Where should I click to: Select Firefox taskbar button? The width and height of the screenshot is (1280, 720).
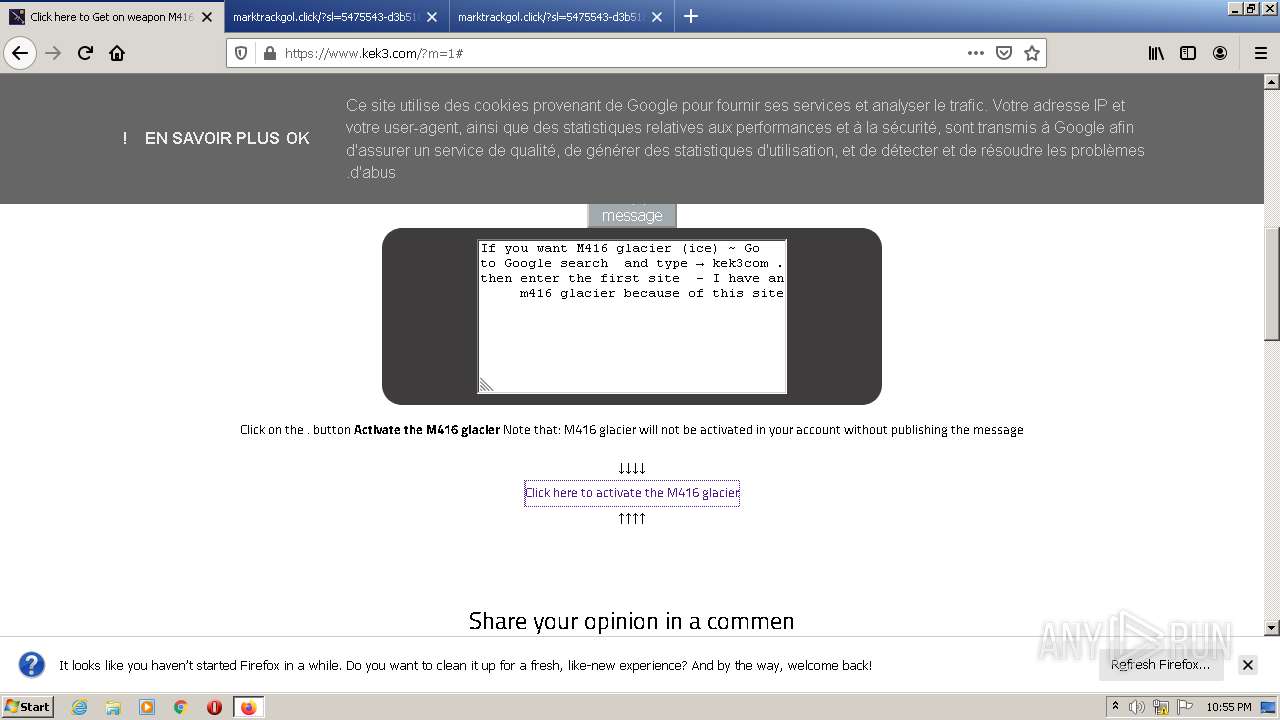click(x=248, y=707)
